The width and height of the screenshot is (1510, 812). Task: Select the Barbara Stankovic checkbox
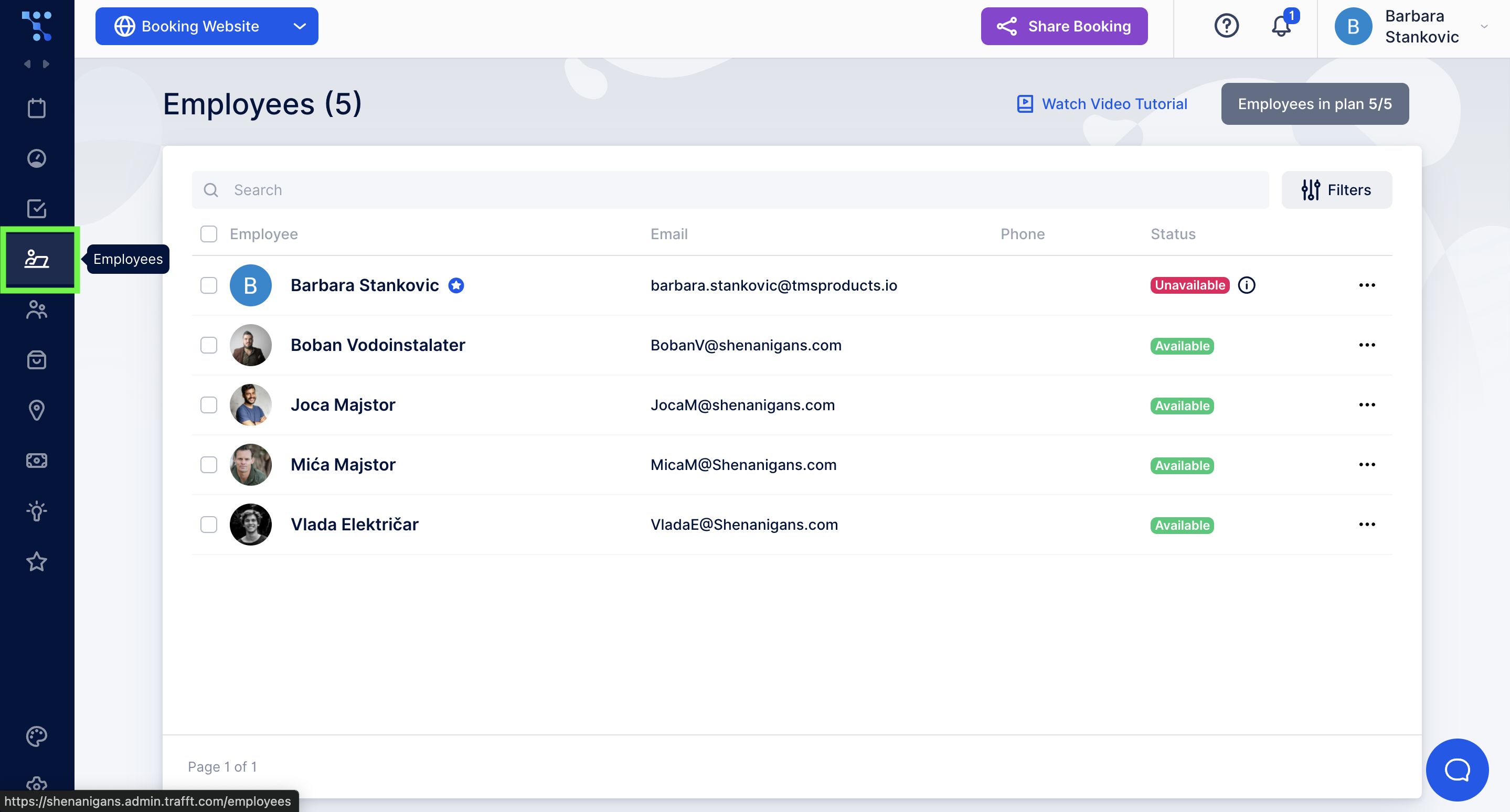[209, 285]
